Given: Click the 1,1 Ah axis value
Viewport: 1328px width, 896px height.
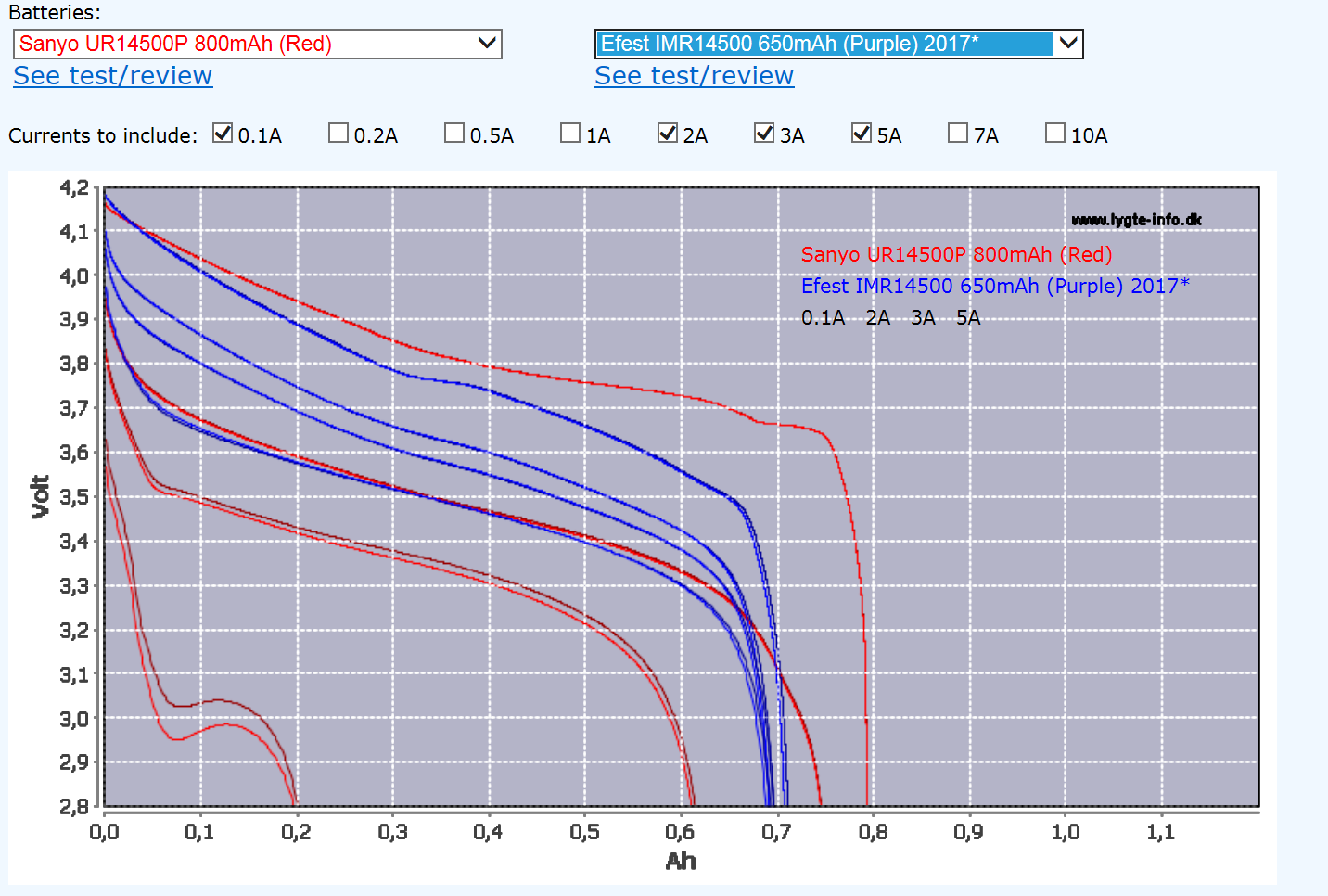Looking at the screenshot, I should pos(1160,832).
